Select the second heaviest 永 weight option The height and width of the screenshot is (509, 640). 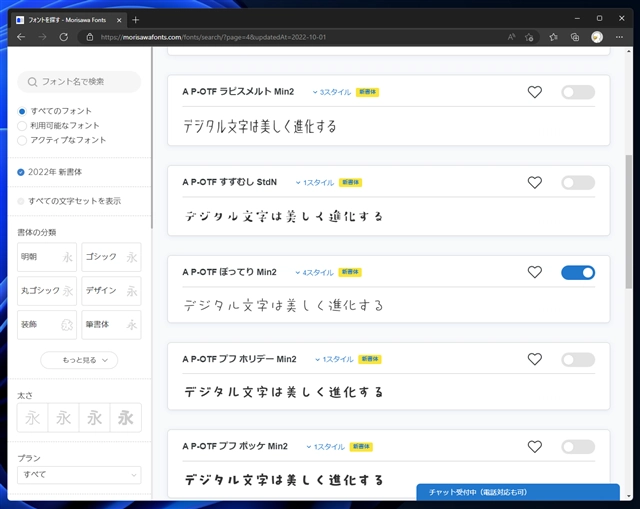tap(94, 418)
